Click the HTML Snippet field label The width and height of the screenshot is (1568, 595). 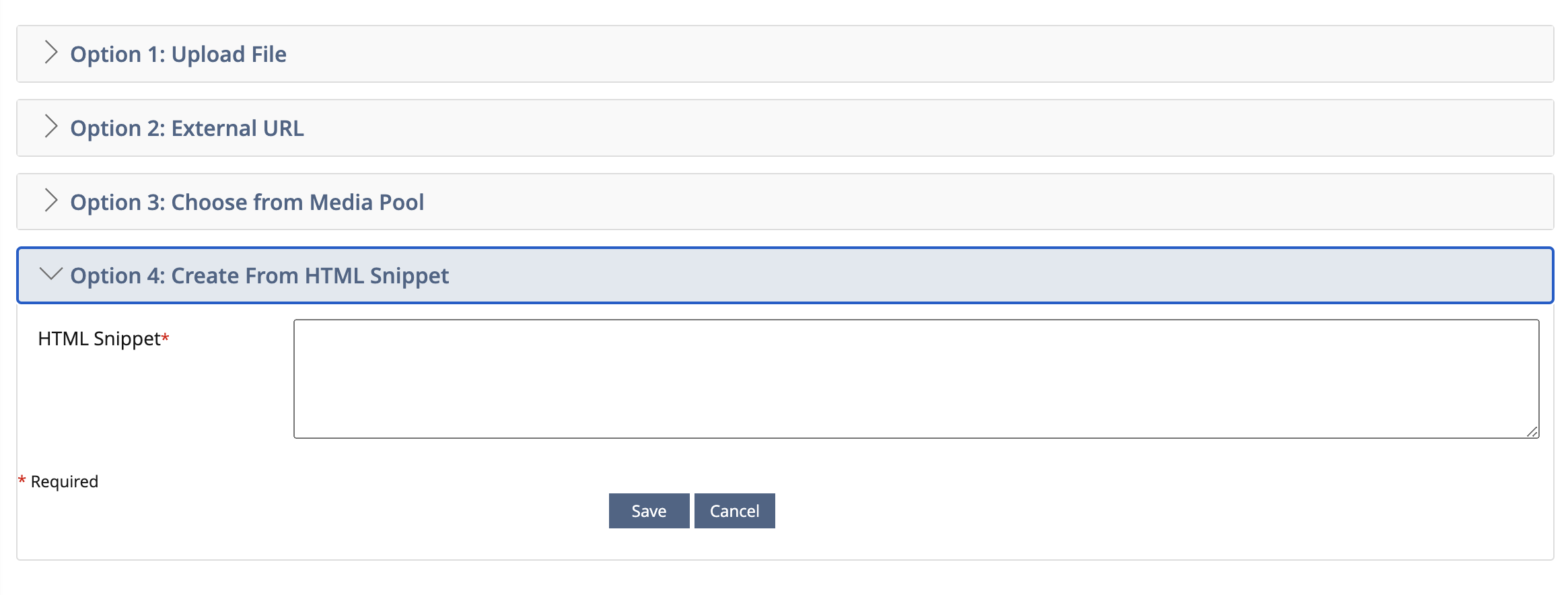coord(99,339)
